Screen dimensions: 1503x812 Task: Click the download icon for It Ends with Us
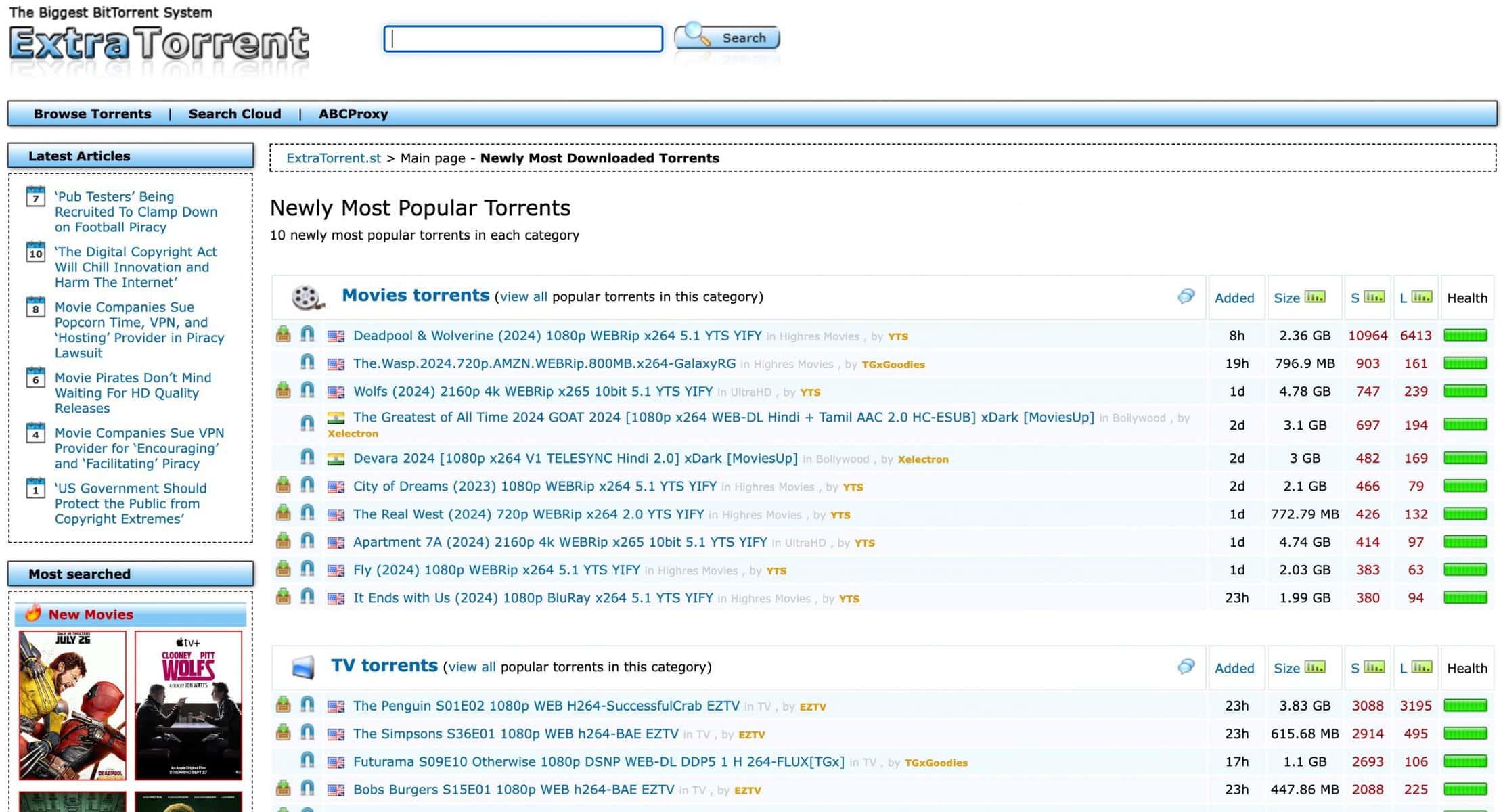point(284,597)
